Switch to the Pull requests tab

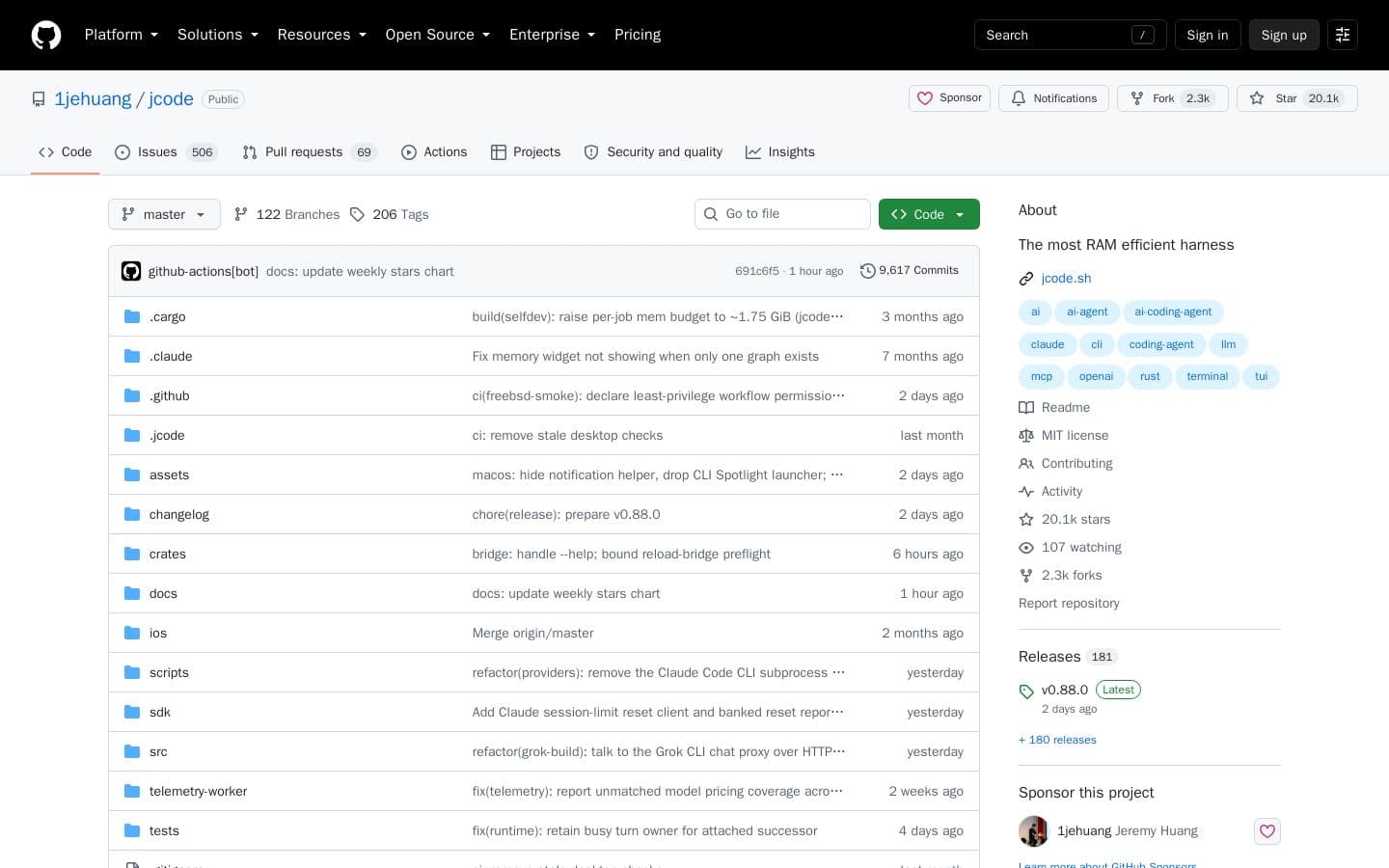tap(308, 152)
